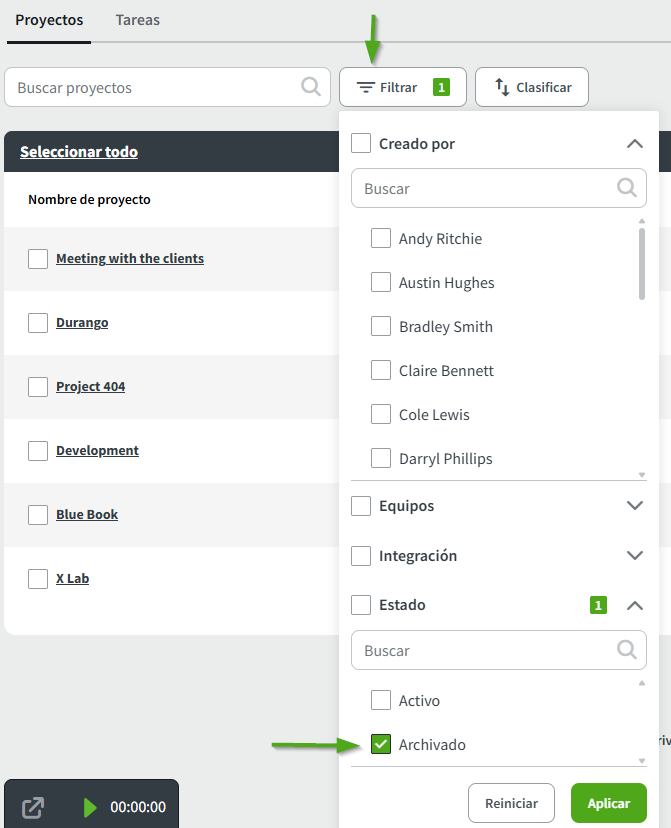Select the Proyectos tab
671x828 pixels.
(x=49, y=20)
